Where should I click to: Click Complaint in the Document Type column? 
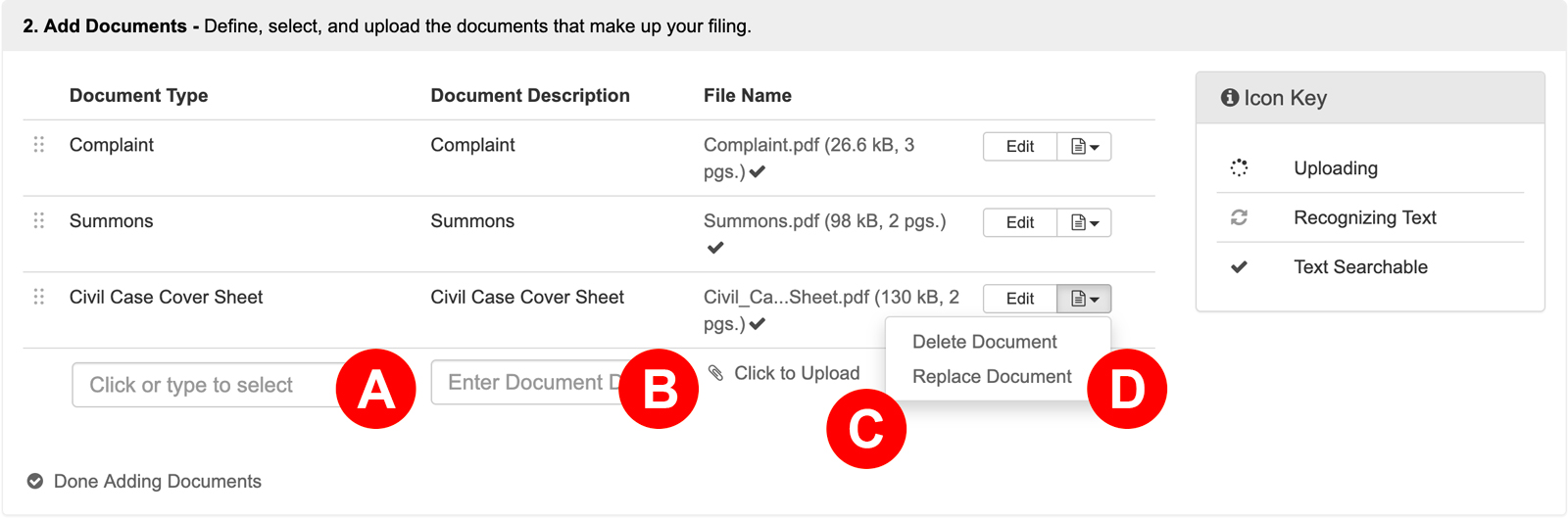(x=112, y=145)
